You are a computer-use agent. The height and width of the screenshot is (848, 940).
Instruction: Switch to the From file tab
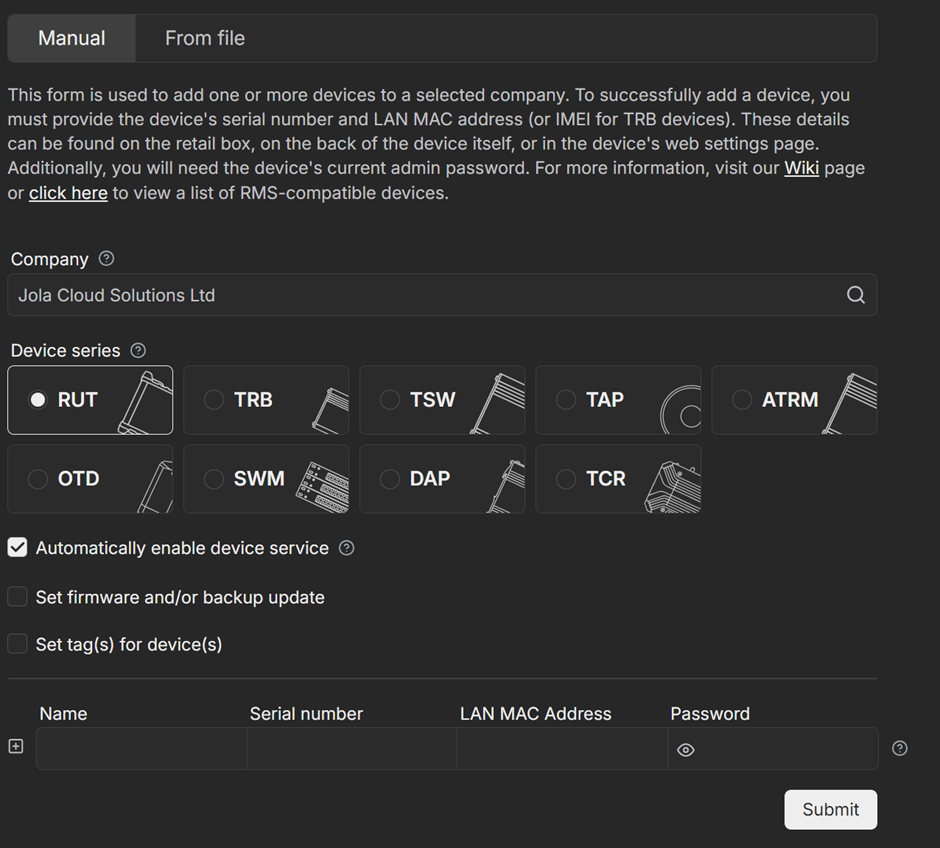[x=205, y=38]
